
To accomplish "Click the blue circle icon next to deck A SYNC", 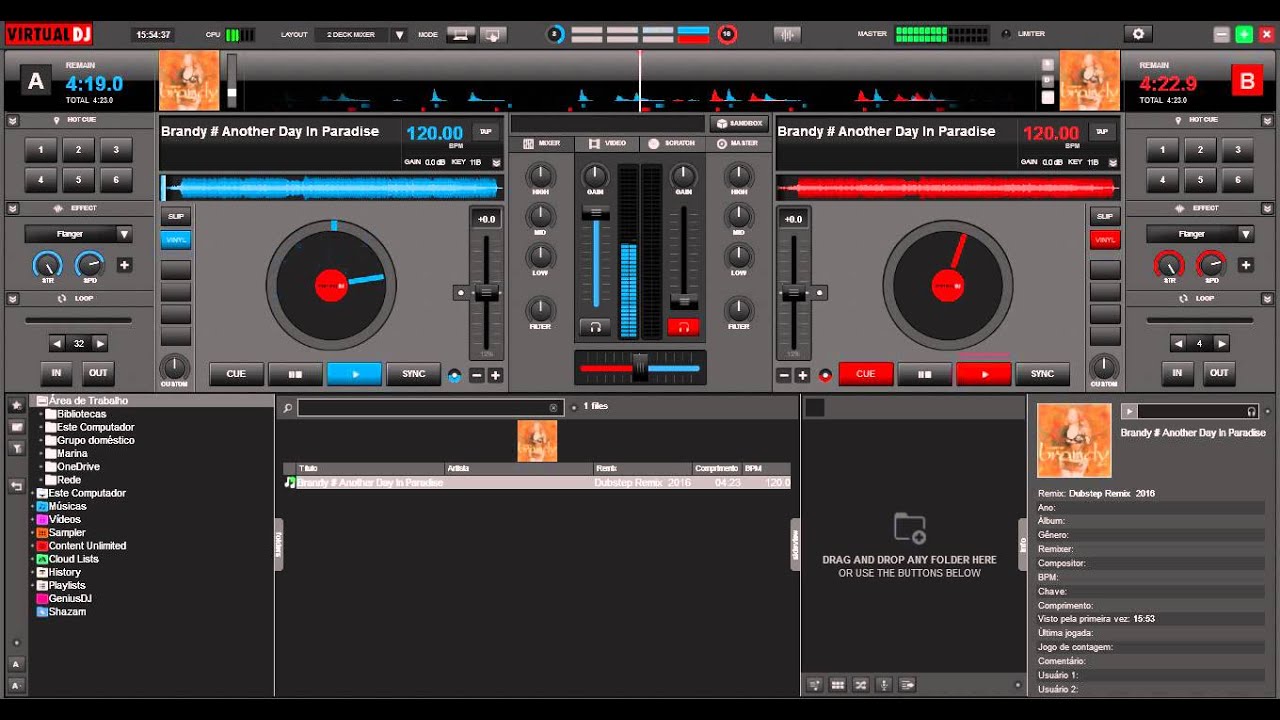I will 455,375.
